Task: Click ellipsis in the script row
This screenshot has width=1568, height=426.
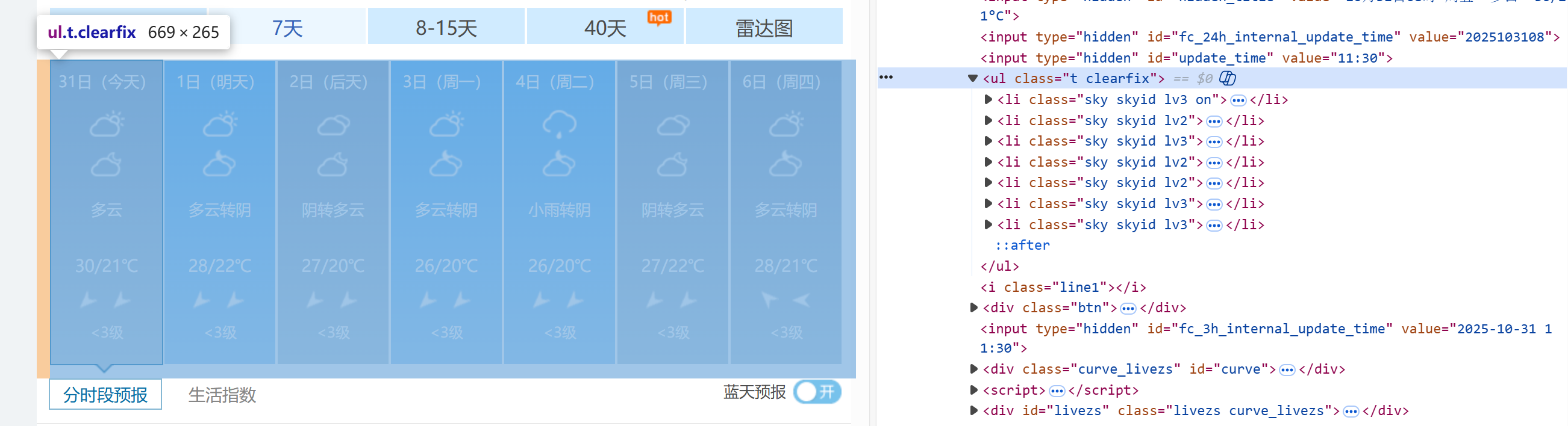Action: point(1057,391)
